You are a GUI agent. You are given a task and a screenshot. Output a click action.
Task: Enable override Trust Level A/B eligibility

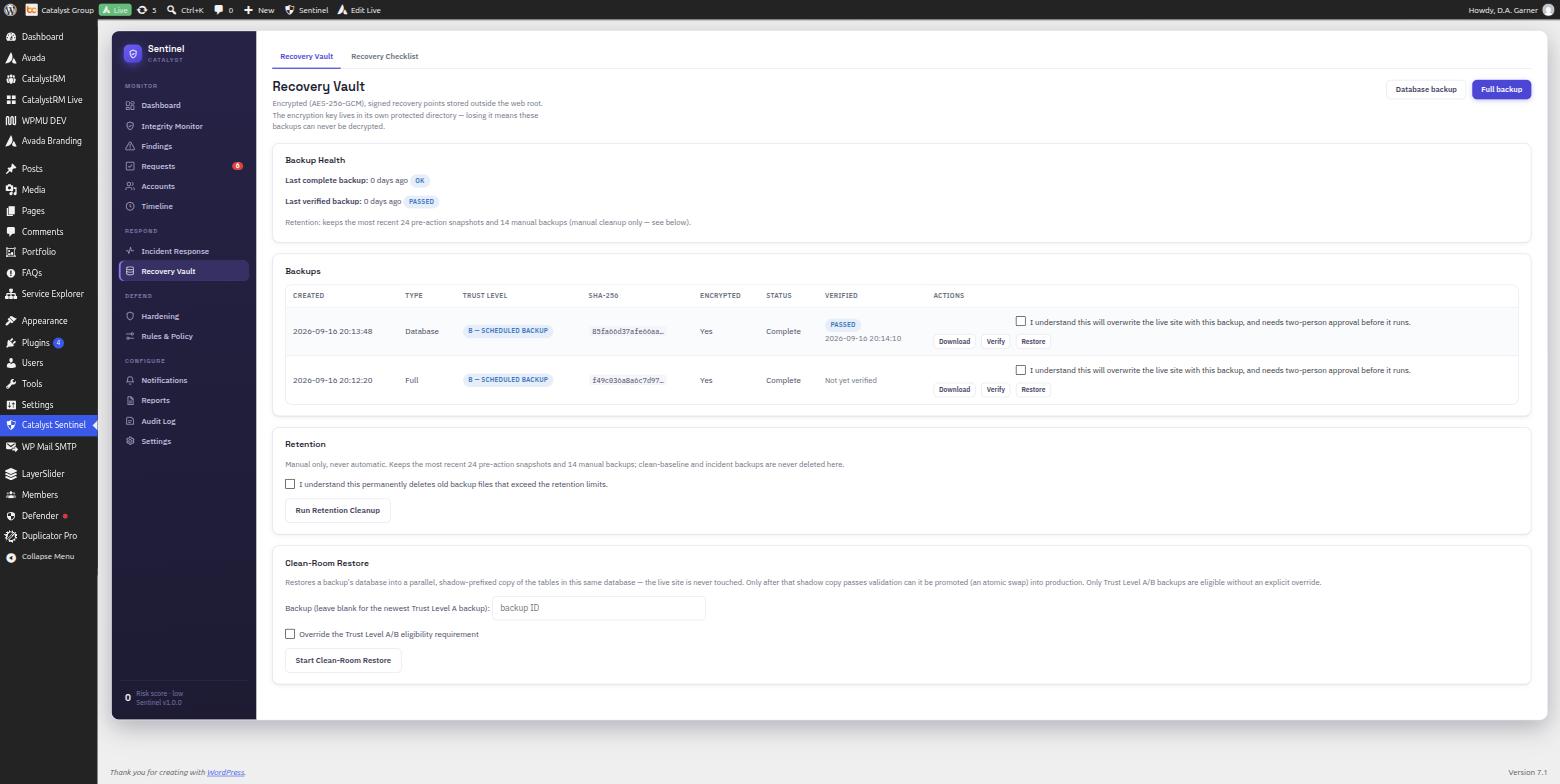(x=290, y=634)
